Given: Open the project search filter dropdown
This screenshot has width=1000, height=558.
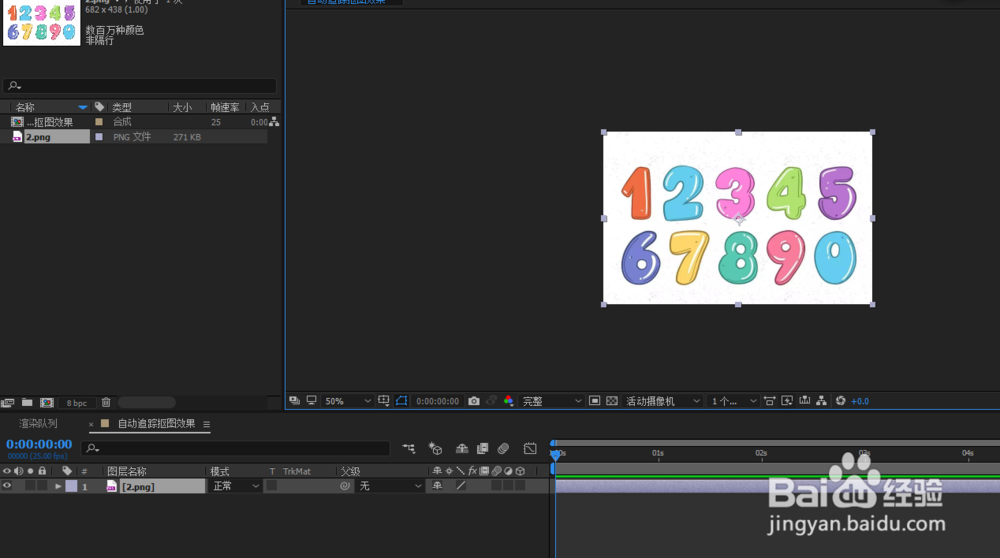Looking at the screenshot, I should (15, 85).
